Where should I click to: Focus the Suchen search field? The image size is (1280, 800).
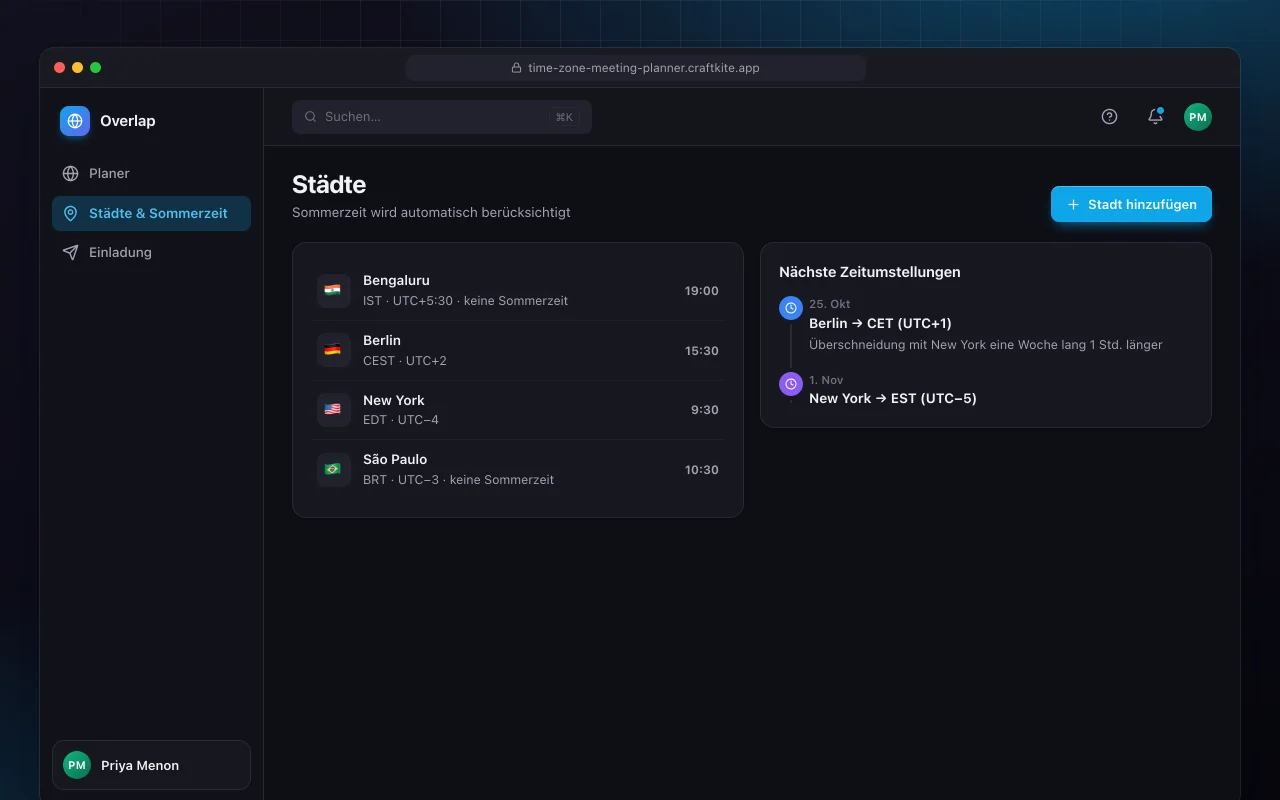[x=442, y=117]
